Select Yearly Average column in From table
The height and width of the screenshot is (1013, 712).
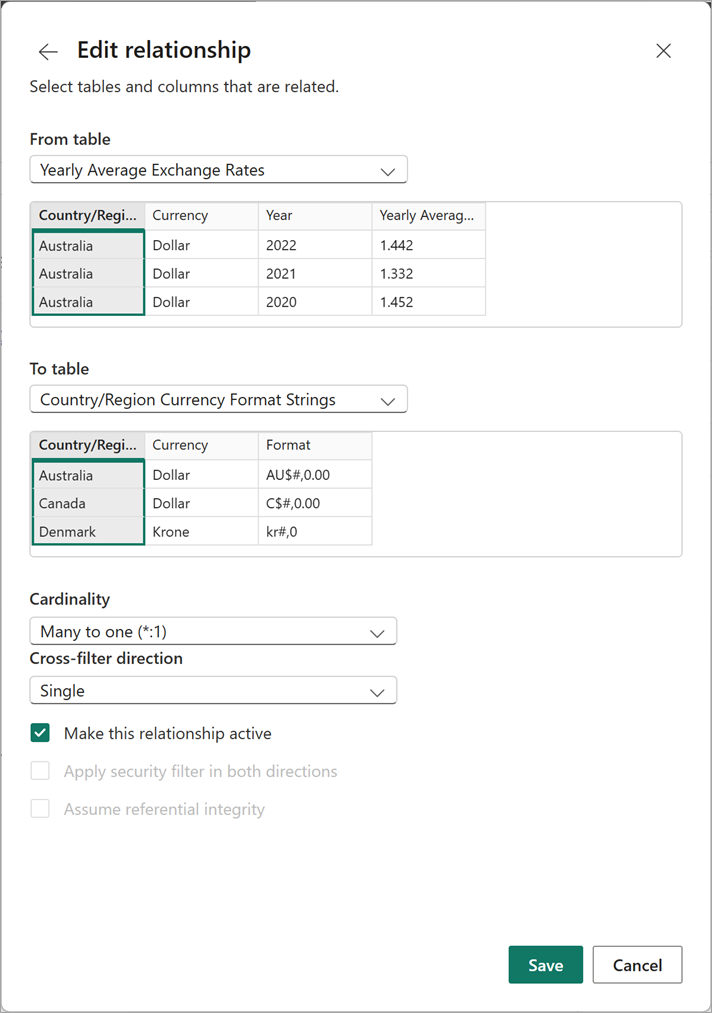point(427,216)
